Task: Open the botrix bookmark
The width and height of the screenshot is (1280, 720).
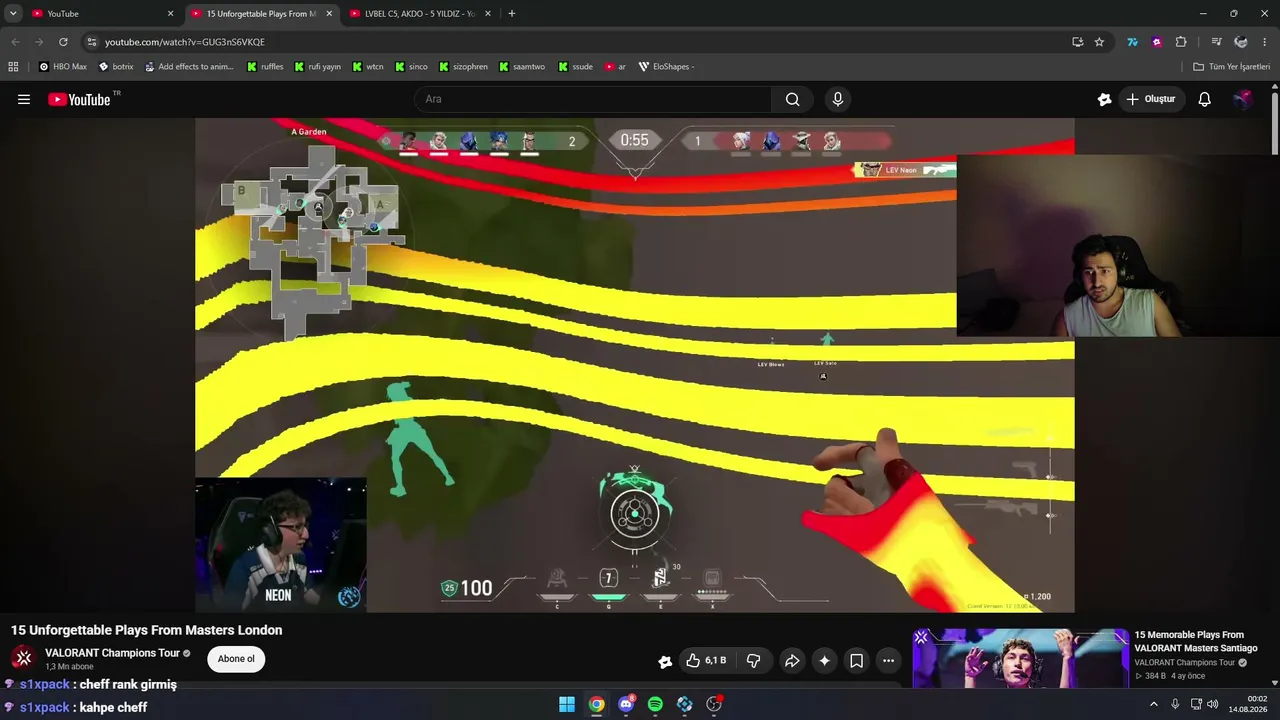Action: pyautogui.click(x=116, y=67)
